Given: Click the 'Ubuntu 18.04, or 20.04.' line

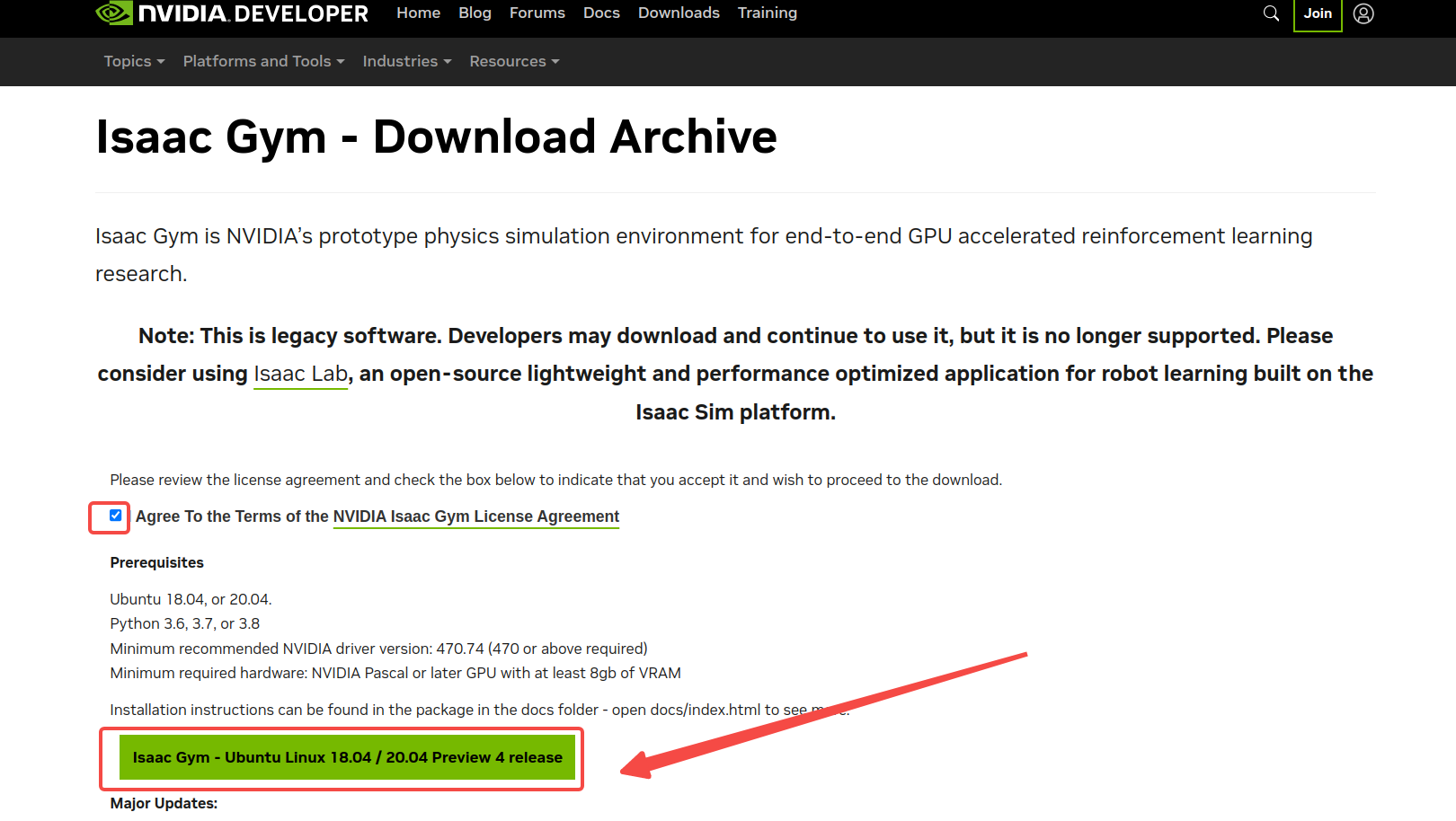Looking at the screenshot, I should tap(191, 599).
